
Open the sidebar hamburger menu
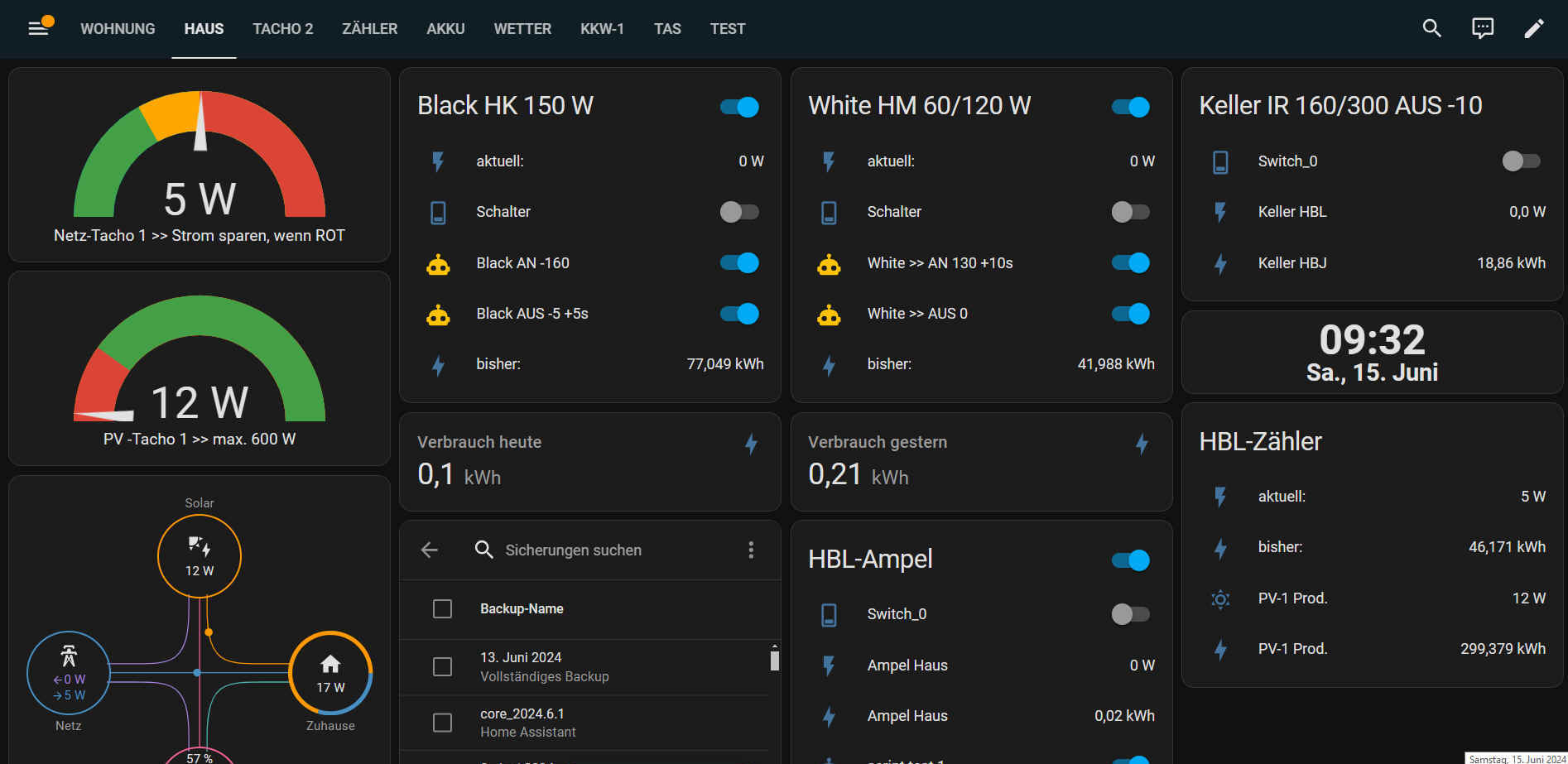(x=38, y=29)
